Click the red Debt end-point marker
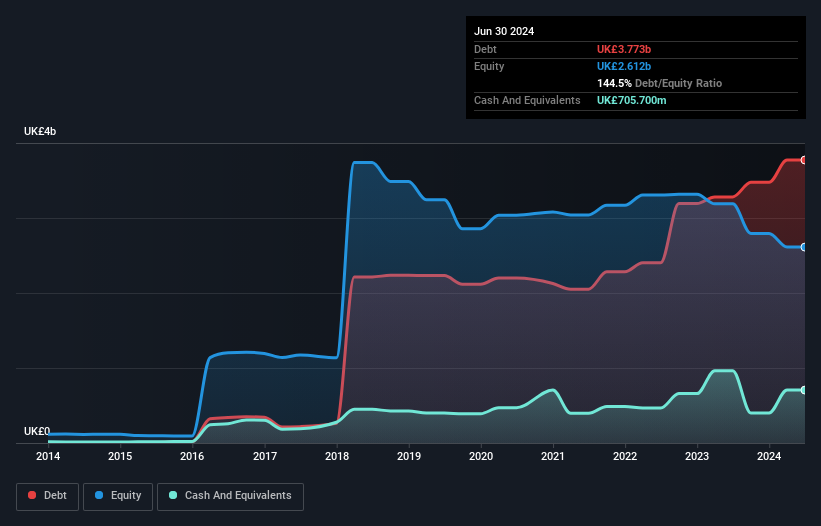The height and width of the screenshot is (526, 821). (x=804, y=160)
